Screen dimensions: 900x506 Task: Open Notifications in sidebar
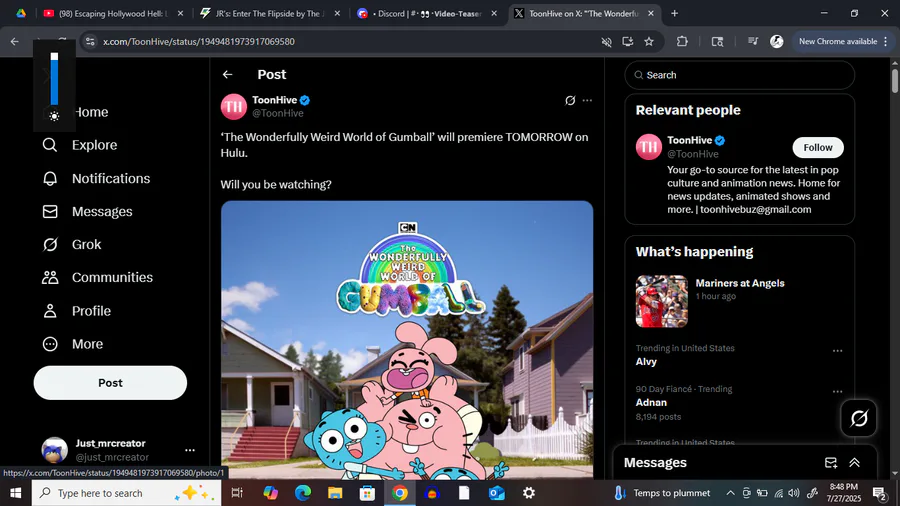coord(96,178)
